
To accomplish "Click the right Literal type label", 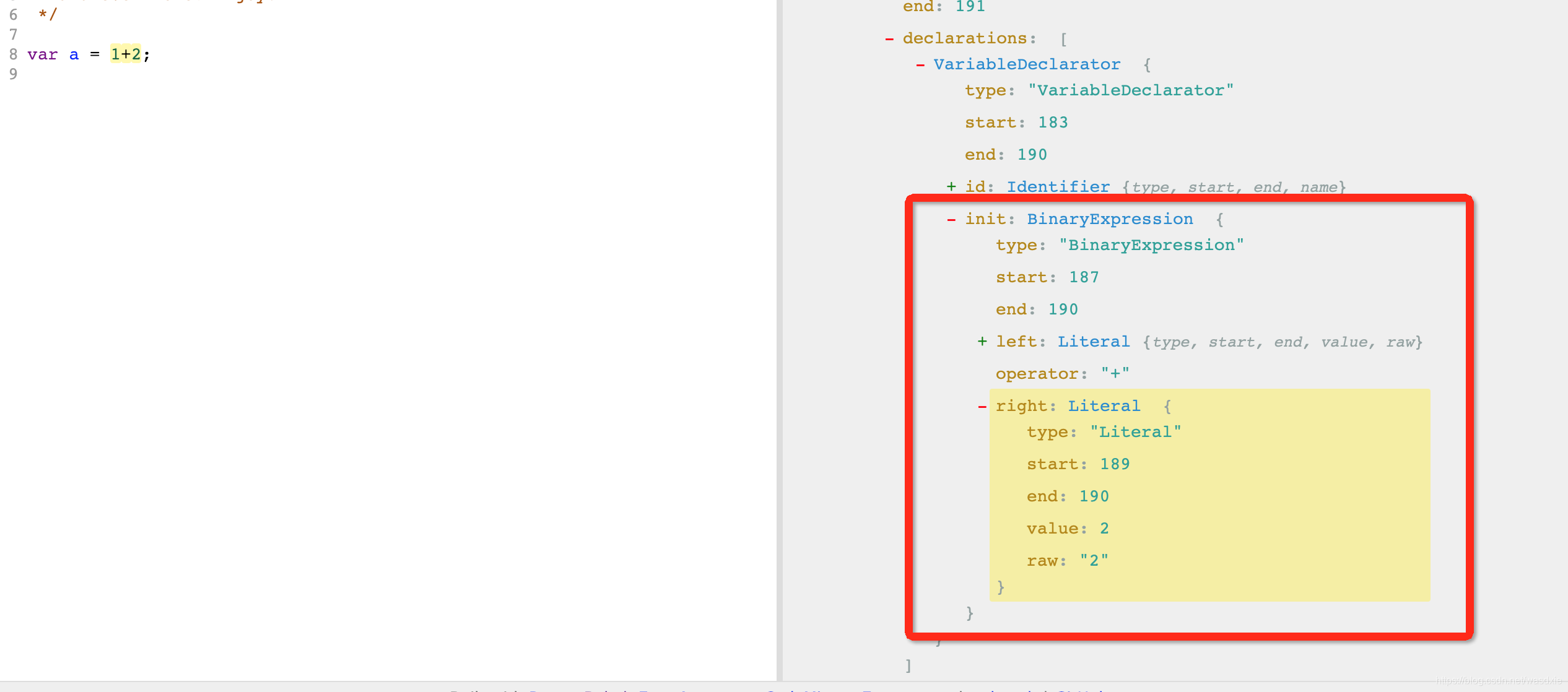I will [x=1104, y=406].
